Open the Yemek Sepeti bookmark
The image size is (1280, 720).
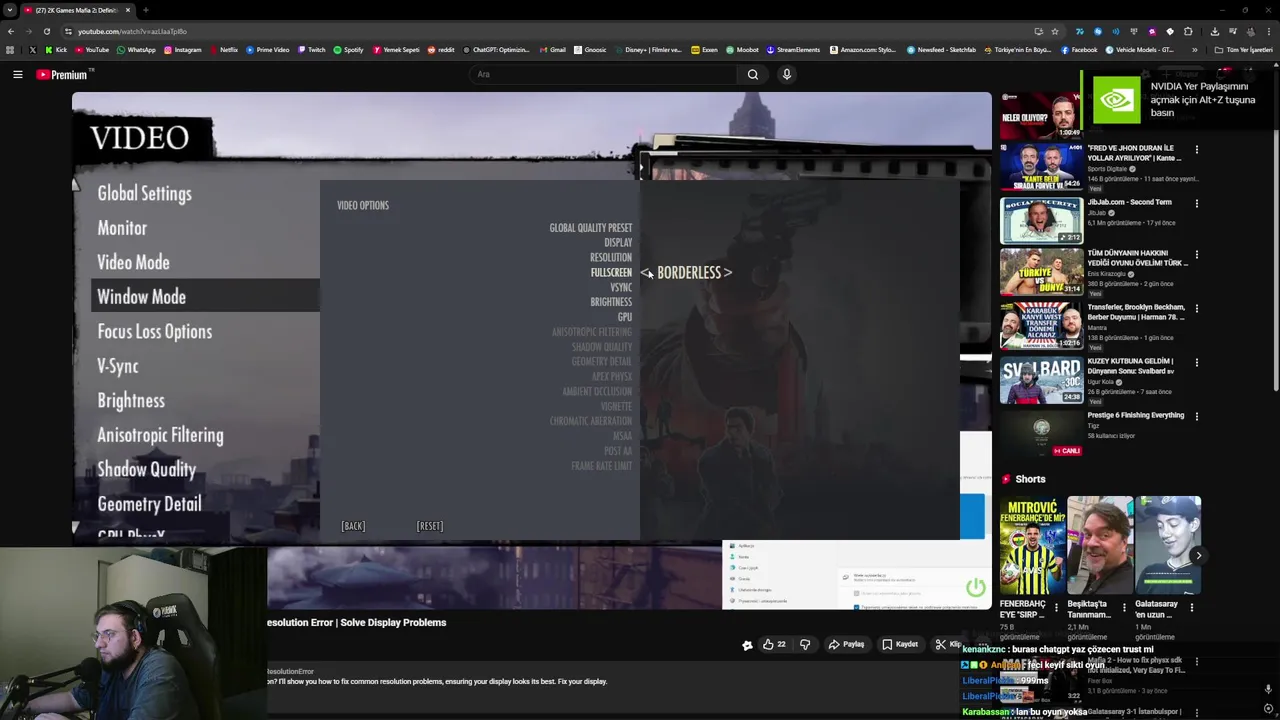[396, 50]
